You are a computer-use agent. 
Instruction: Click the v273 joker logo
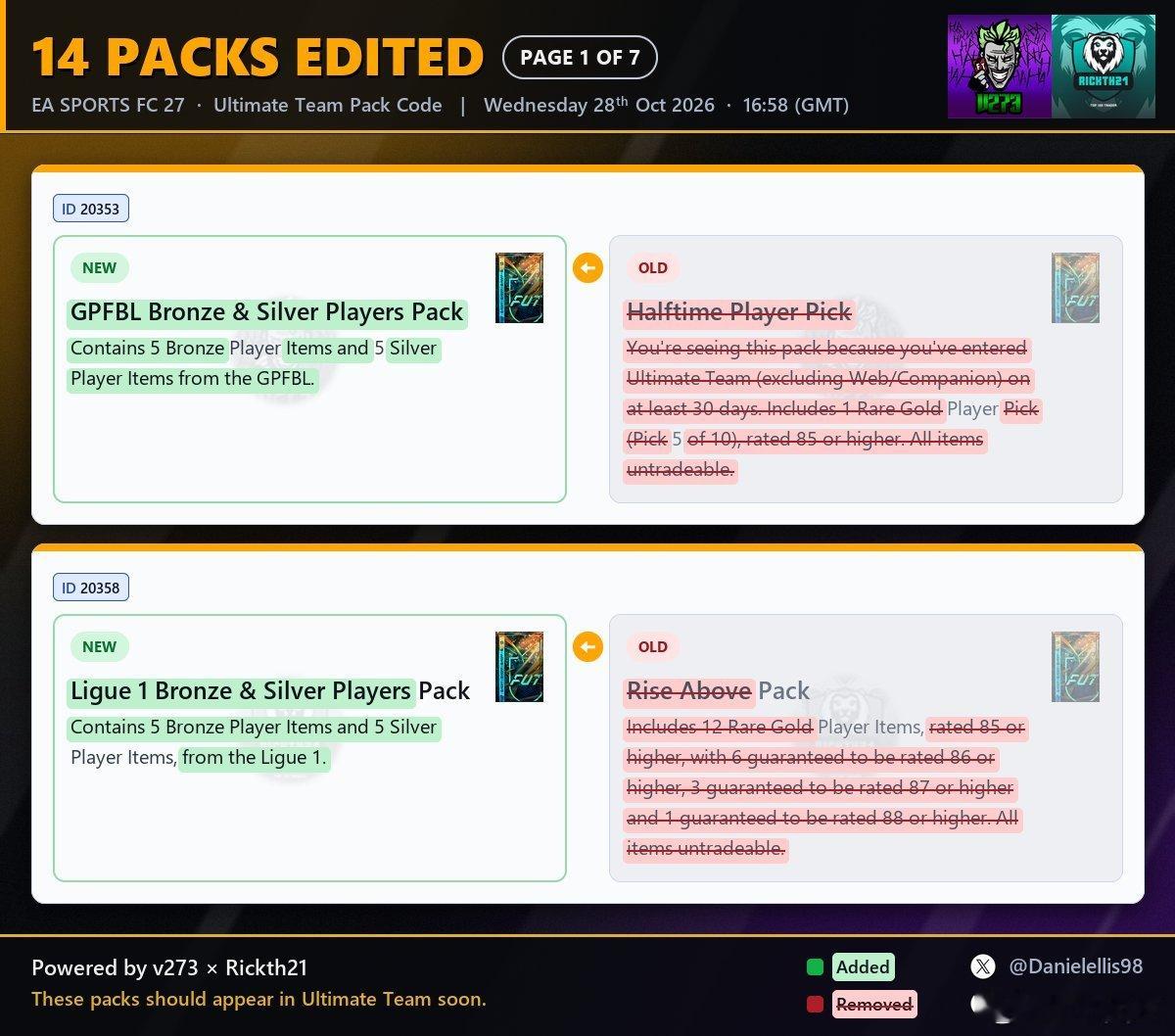[x=1000, y=67]
